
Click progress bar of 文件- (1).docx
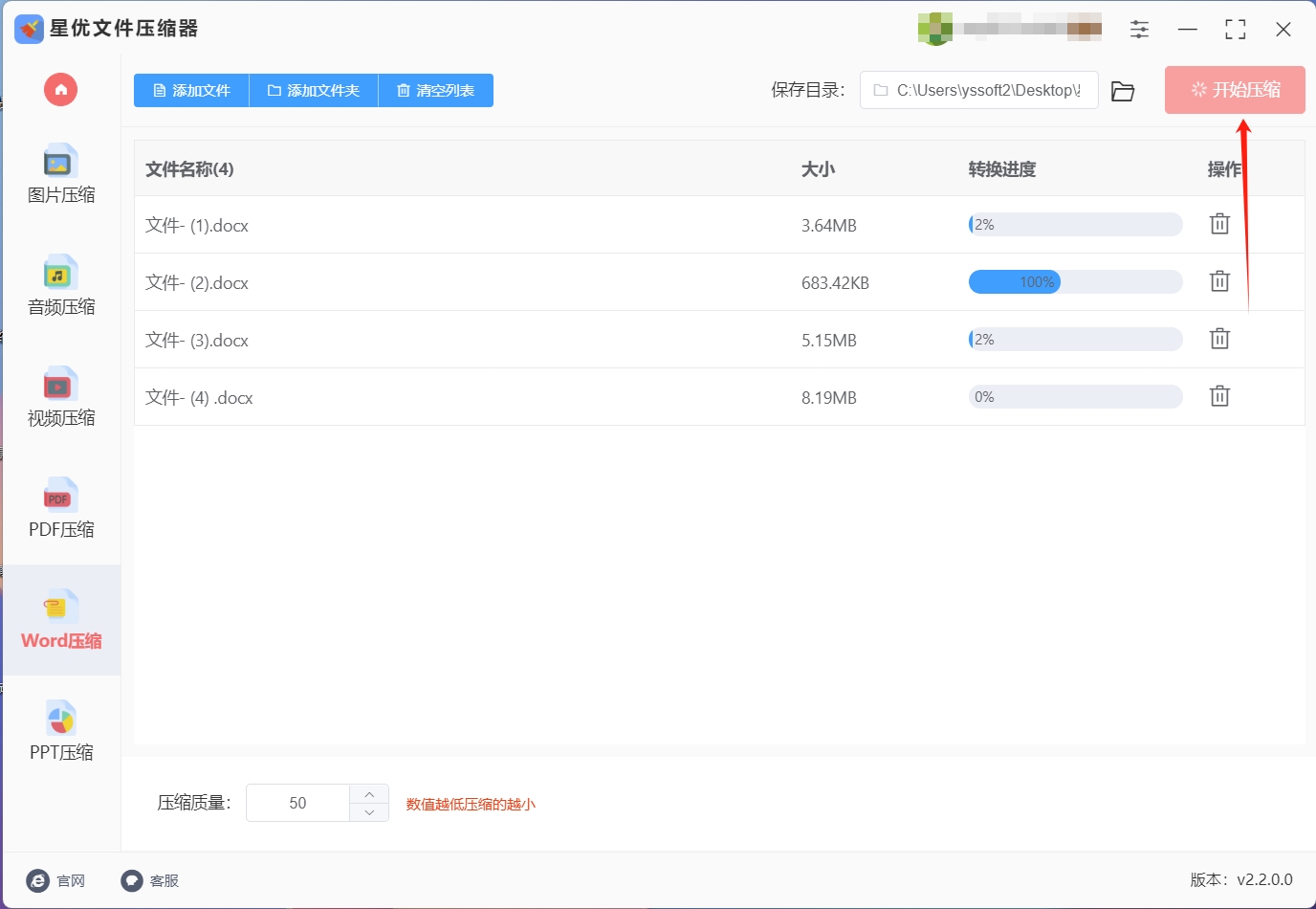1075,225
